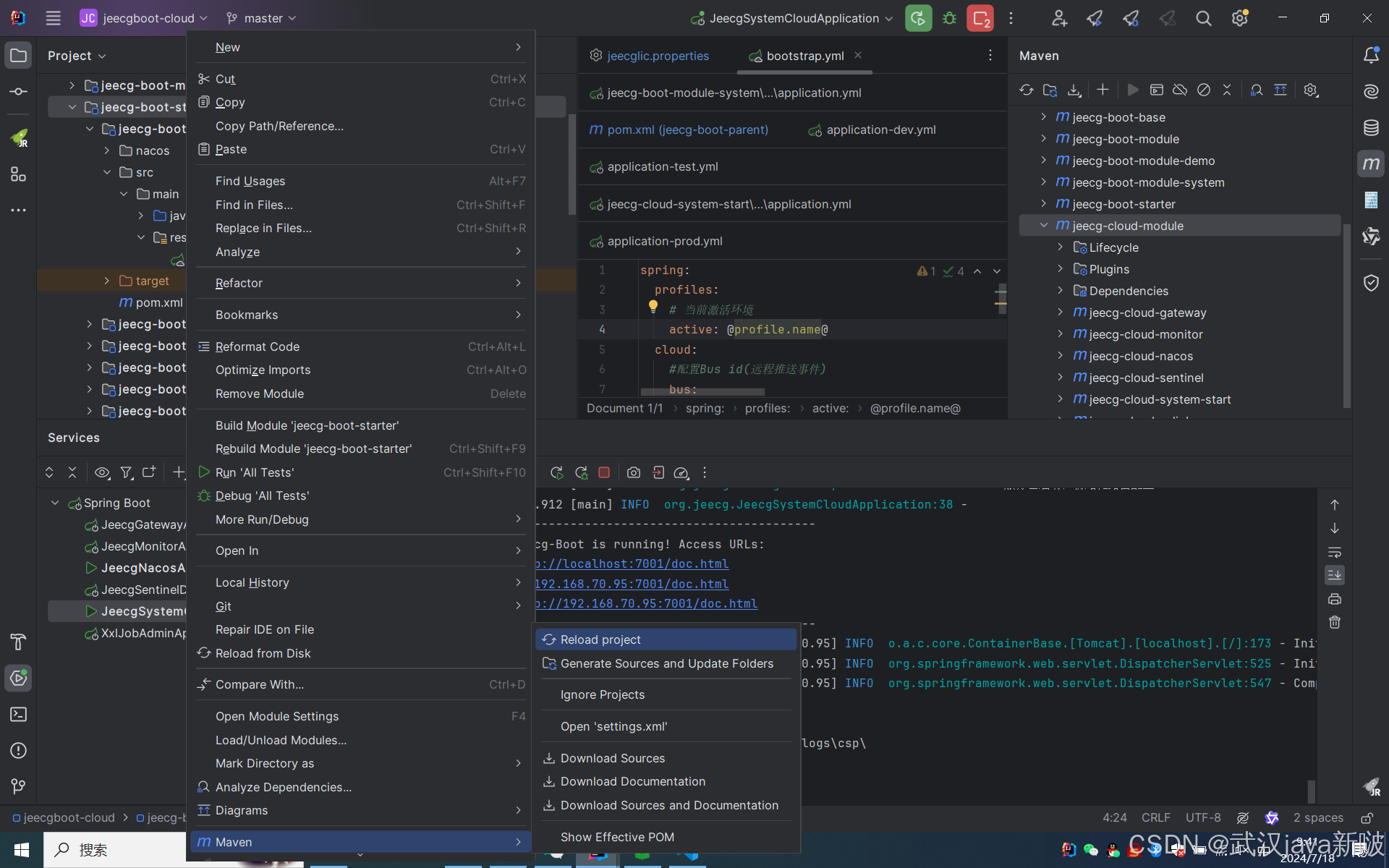Click the Download Sources and Documentation entry

click(x=668, y=805)
